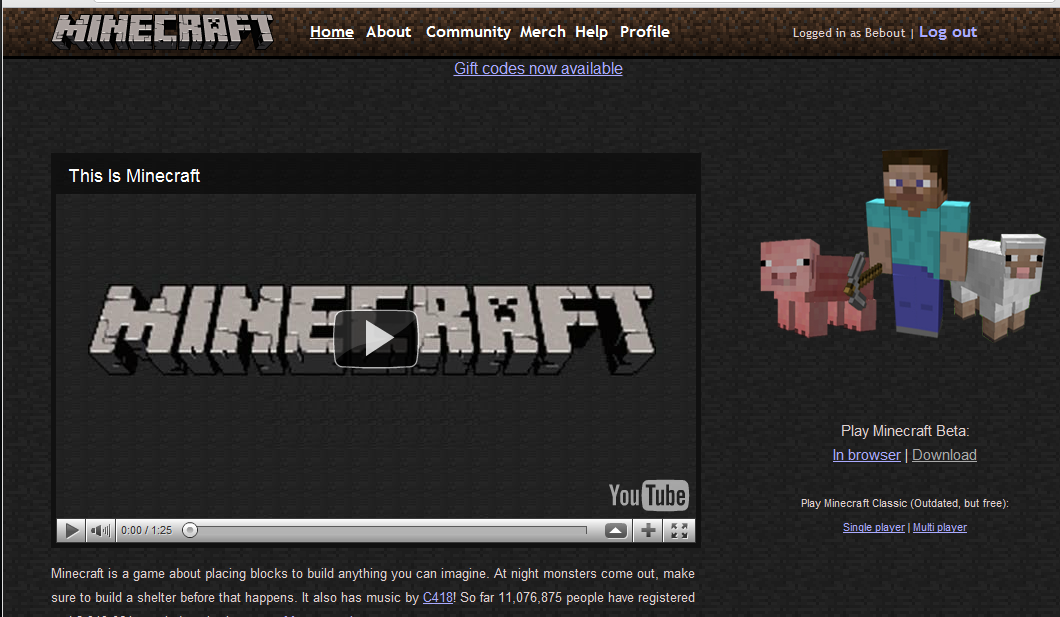This screenshot has height=617, width=1060.
Task: Click the 0:00 / 1:25 video time display
Action: (147, 530)
